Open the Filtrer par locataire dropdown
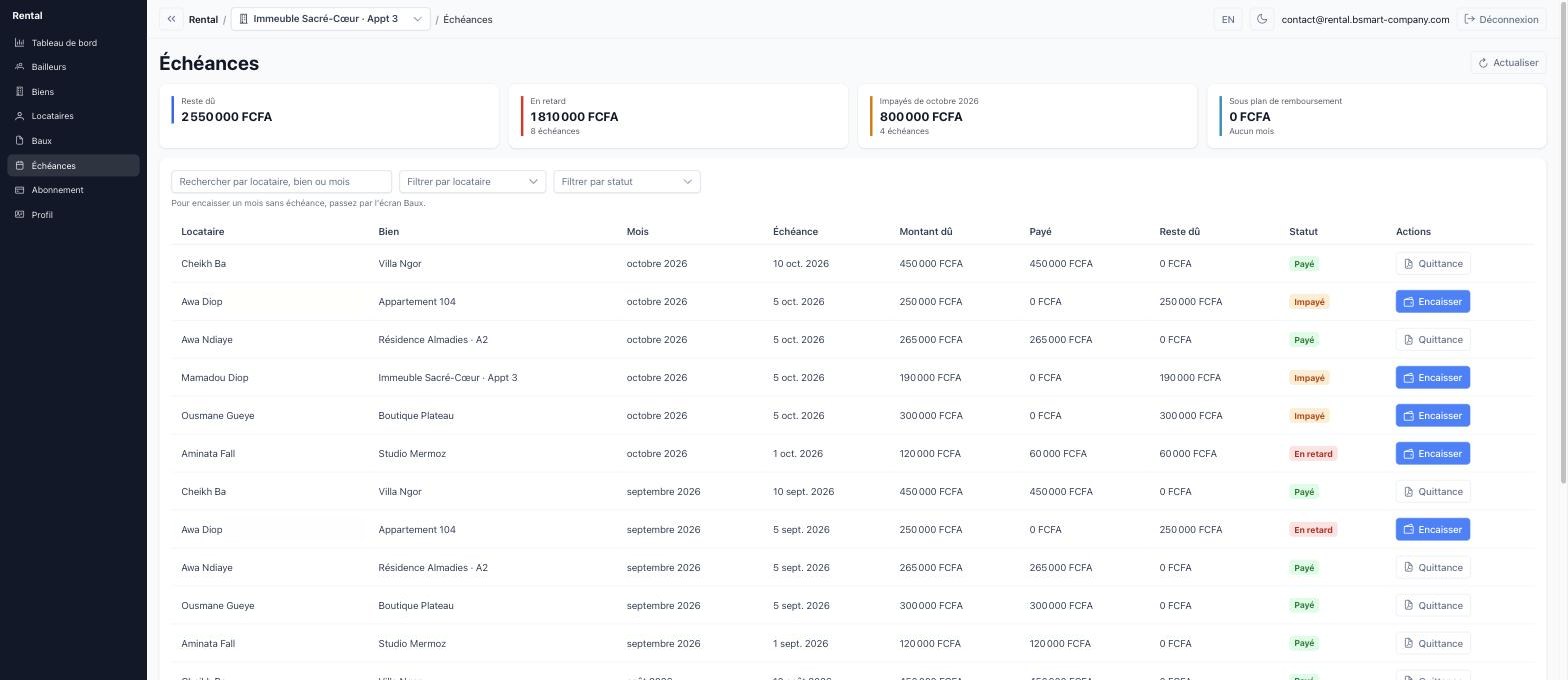The height and width of the screenshot is (680, 1568). point(472,182)
